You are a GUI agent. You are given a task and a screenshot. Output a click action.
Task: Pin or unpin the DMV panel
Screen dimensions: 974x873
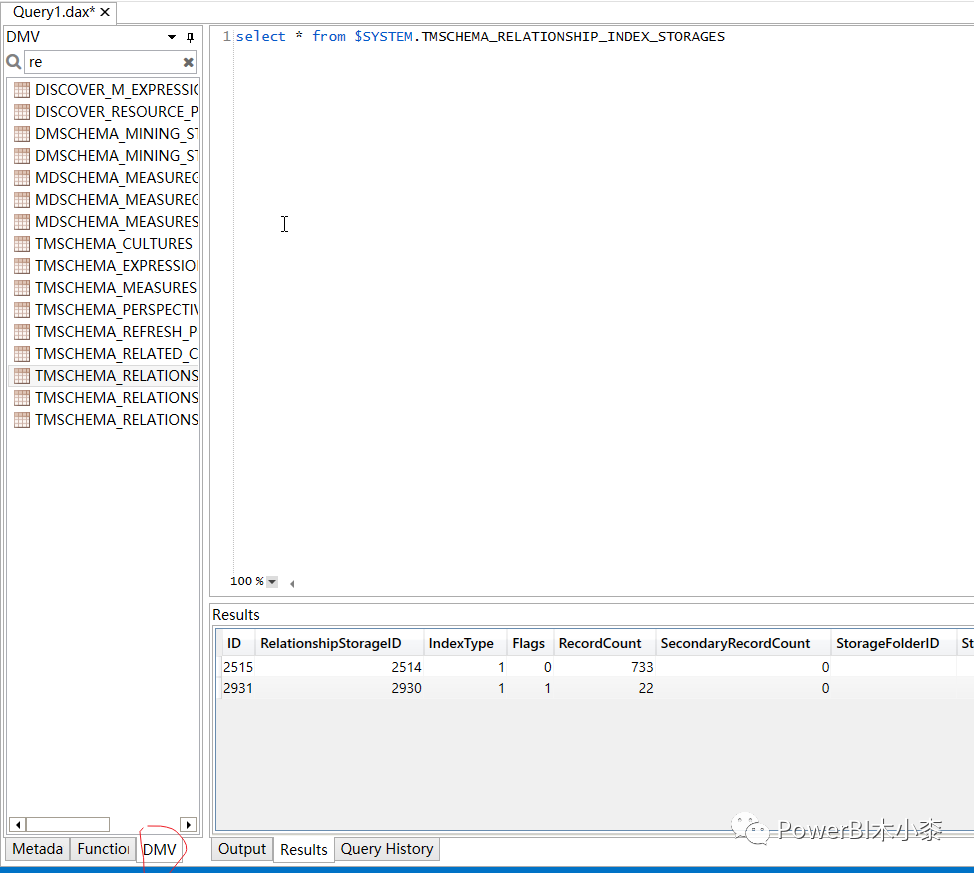(x=190, y=37)
